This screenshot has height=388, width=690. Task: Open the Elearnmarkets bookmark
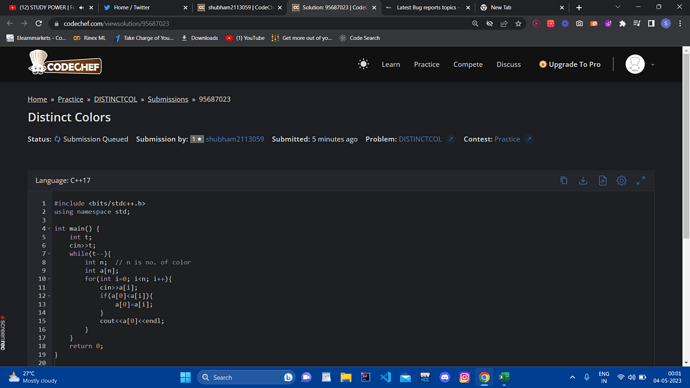[36, 38]
